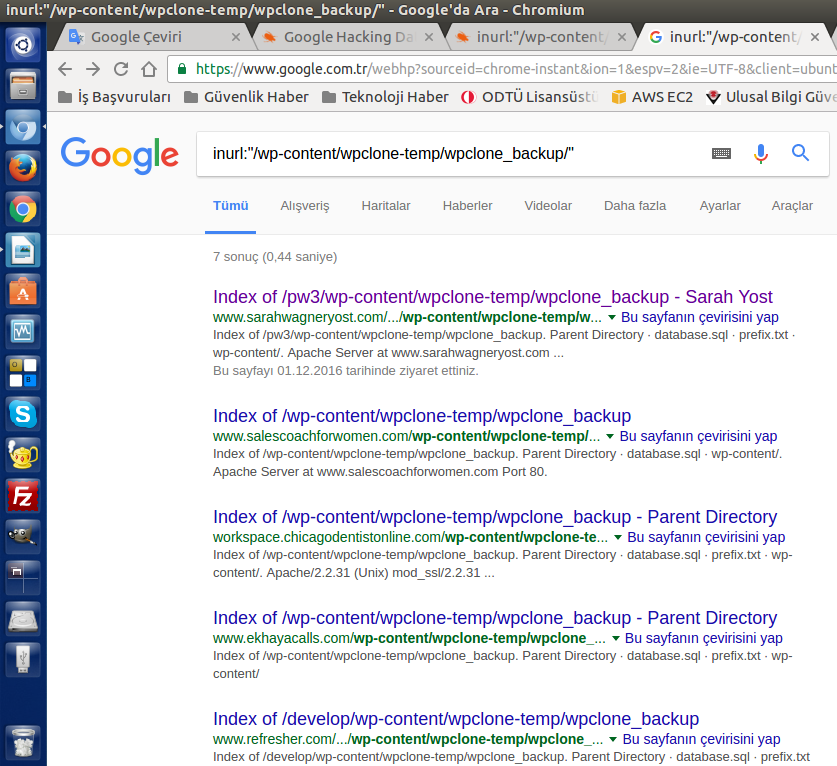This screenshot has width=837, height=766.
Task: Open the /develop/wp-content index result
Action: [456, 719]
